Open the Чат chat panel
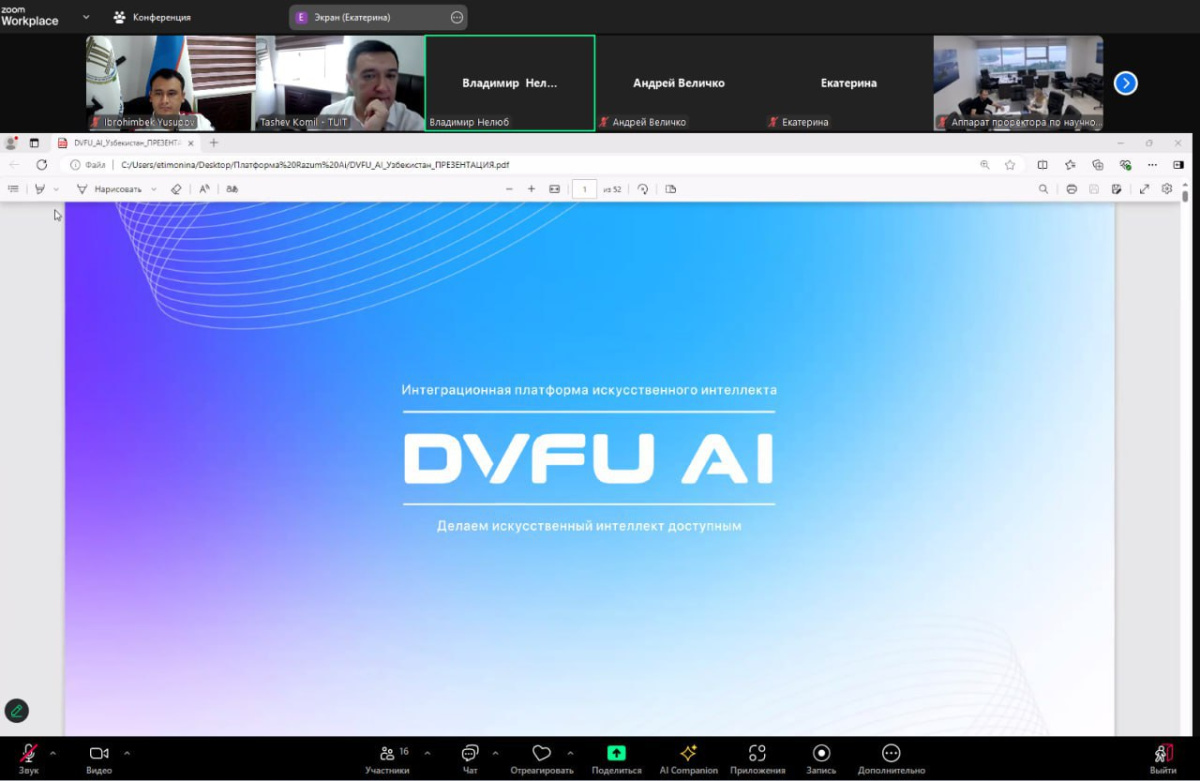1200x781 pixels. (x=470, y=759)
